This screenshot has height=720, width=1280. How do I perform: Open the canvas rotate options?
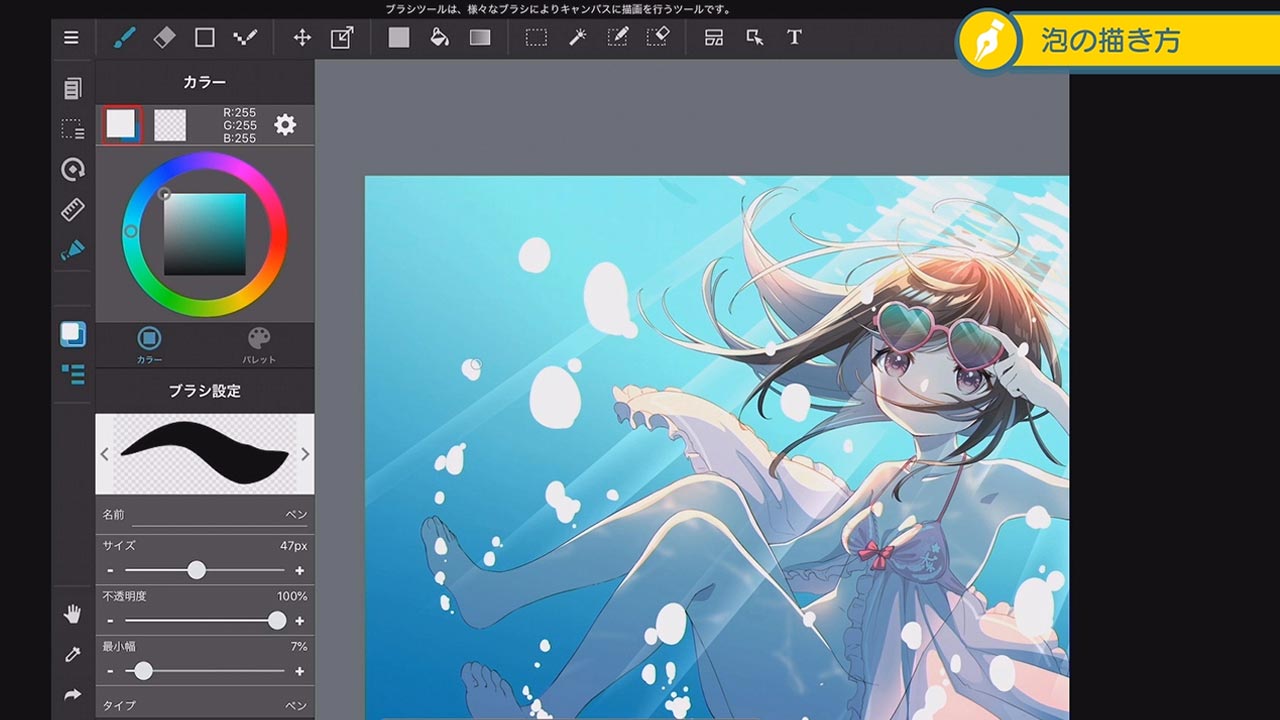point(73,170)
